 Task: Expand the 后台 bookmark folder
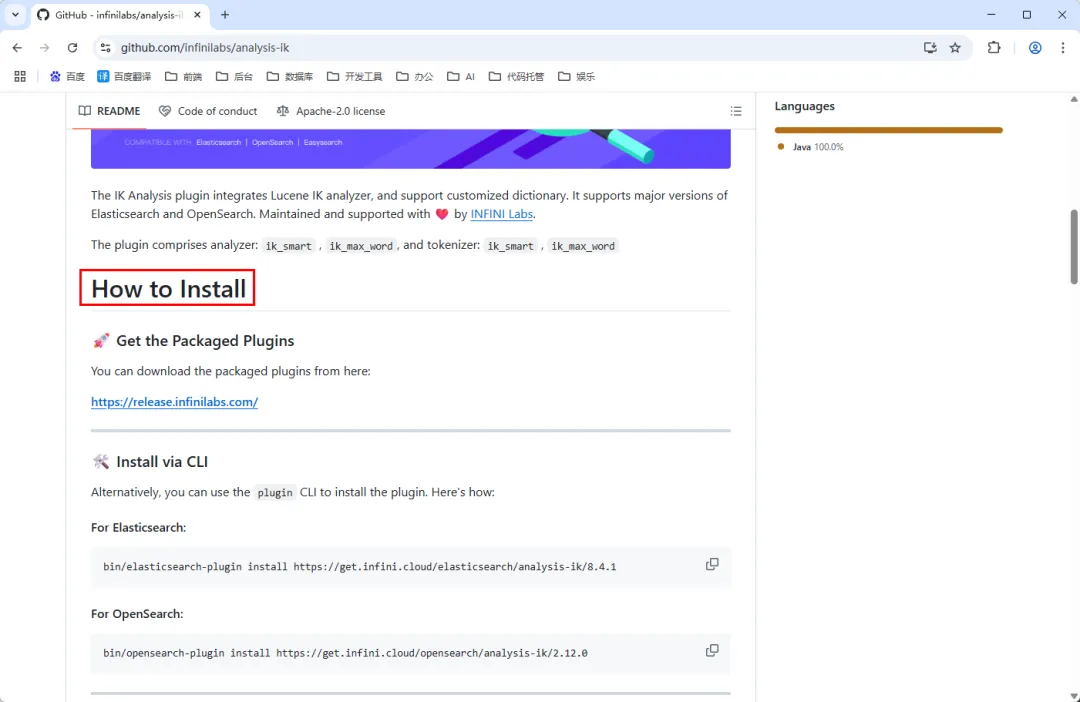(234, 76)
